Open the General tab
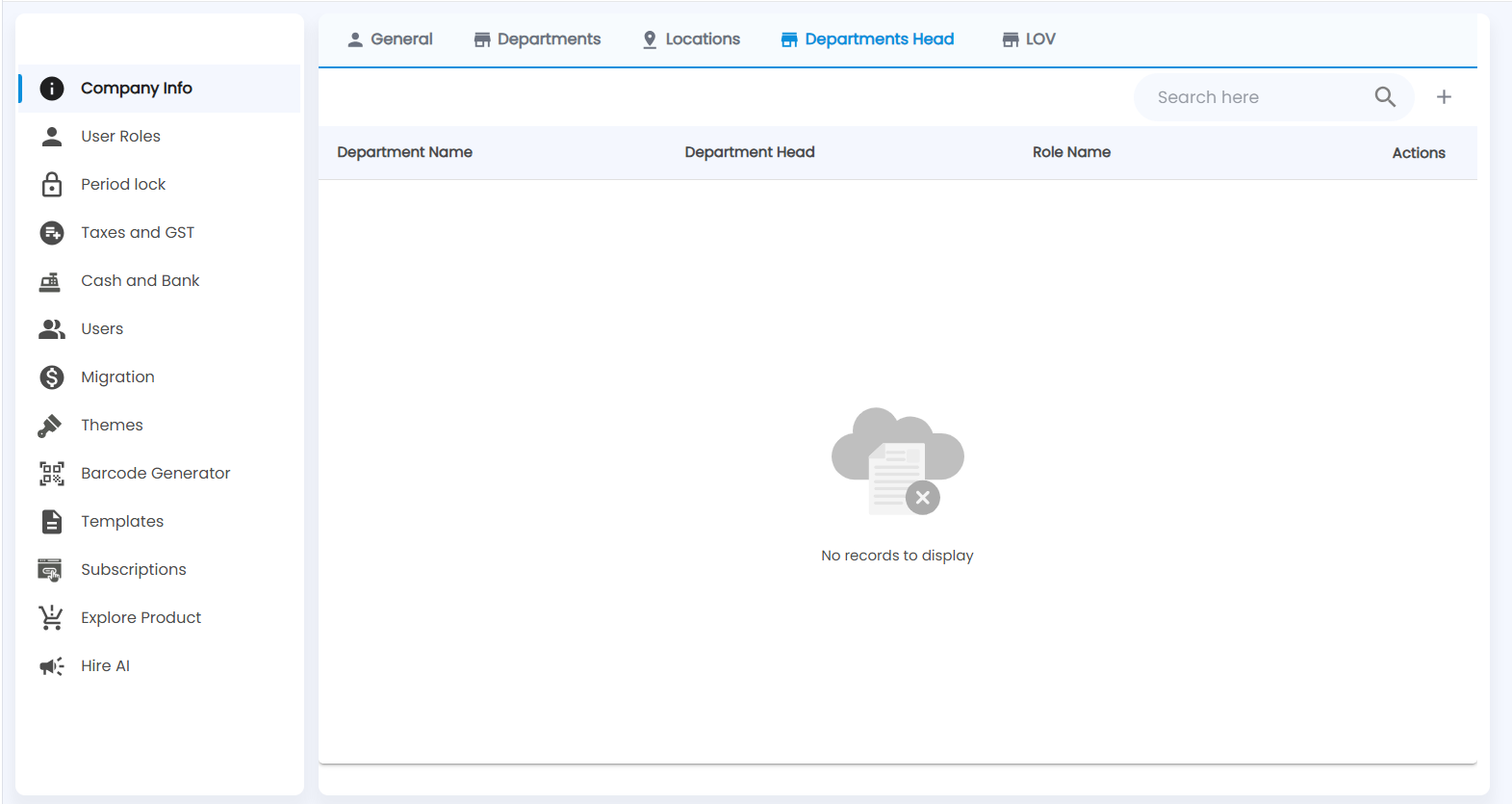Screen dimensions: 1512x804 [390, 39]
